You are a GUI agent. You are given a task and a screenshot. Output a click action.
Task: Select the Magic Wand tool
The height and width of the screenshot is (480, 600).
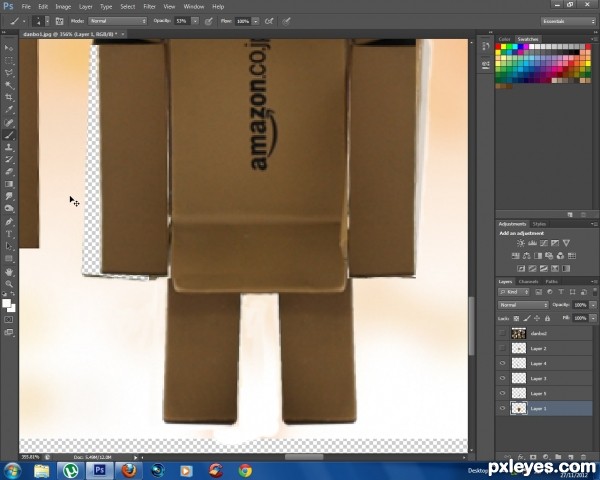[x=9, y=85]
